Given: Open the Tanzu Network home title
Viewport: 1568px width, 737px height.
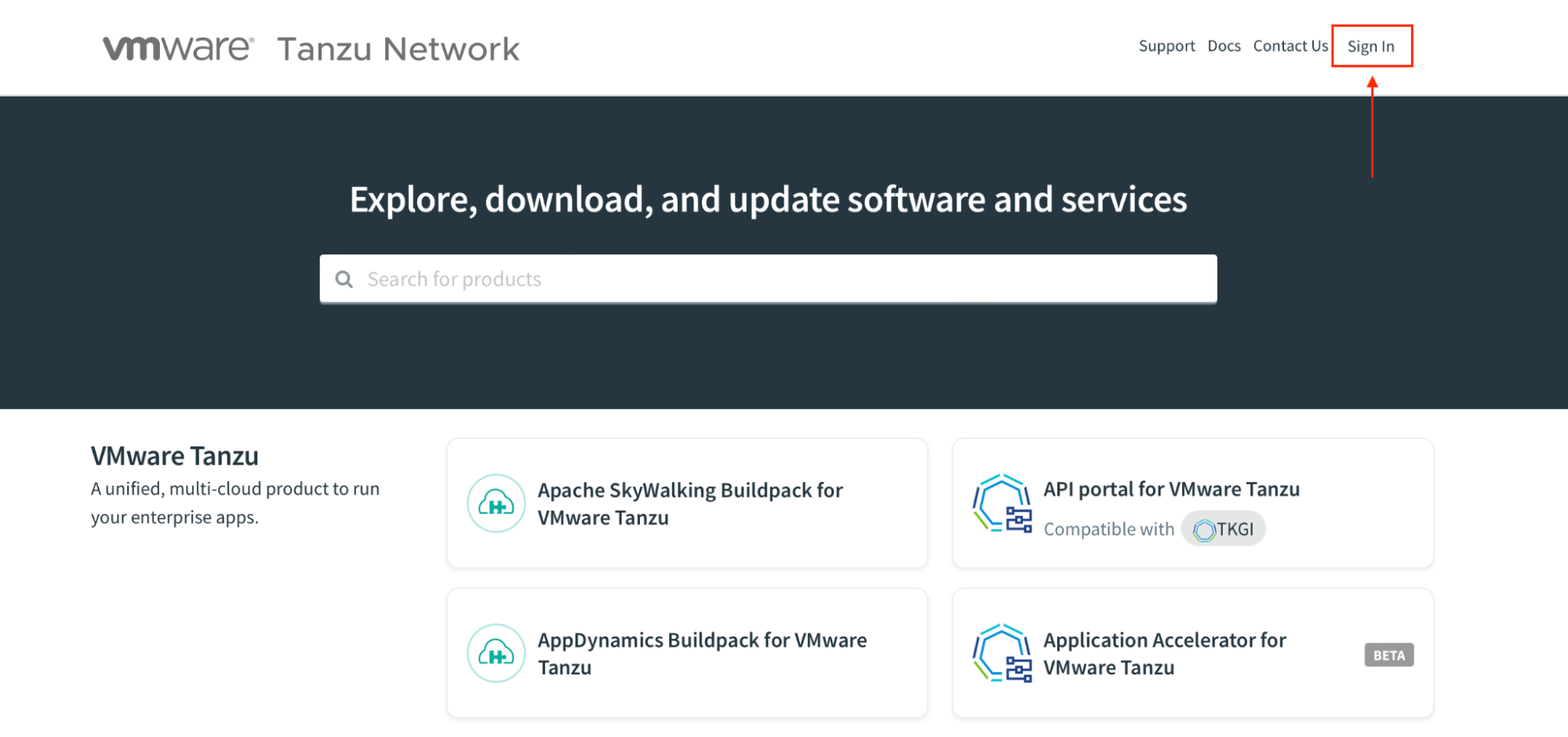Looking at the screenshot, I should [x=398, y=49].
